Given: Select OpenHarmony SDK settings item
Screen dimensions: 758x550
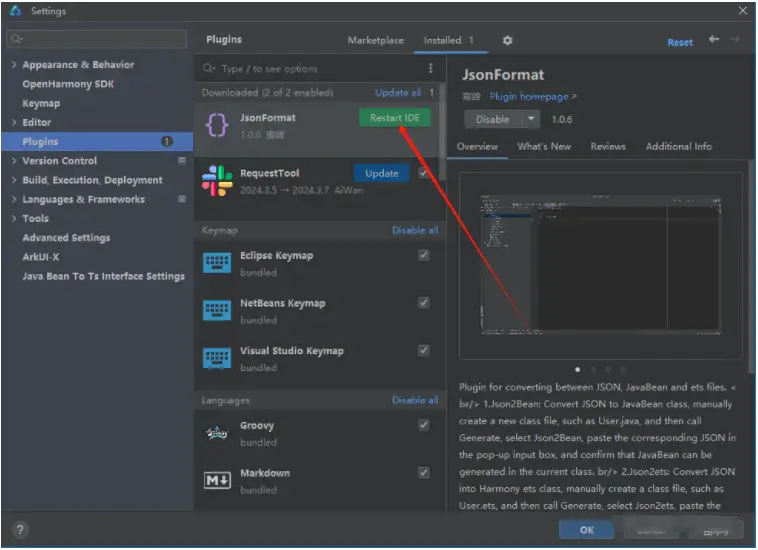Looking at the screenshot, I should pos(68,84).
